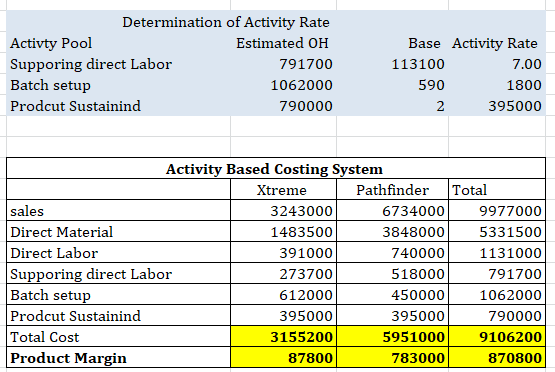The height and width of the screenshot is (372, 555).
Task: Select Estimated OH value 1062000
Action: point(302,85)
